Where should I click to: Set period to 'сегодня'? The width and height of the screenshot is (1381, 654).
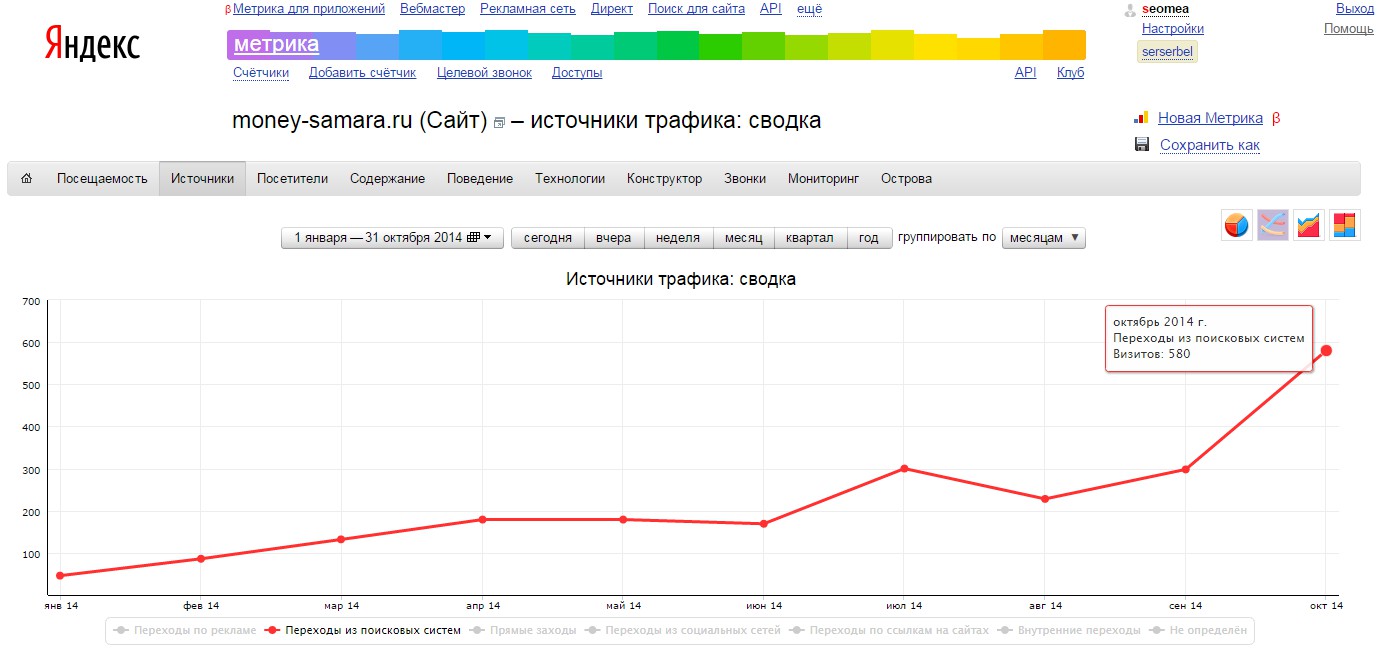[x=548, y=238]
